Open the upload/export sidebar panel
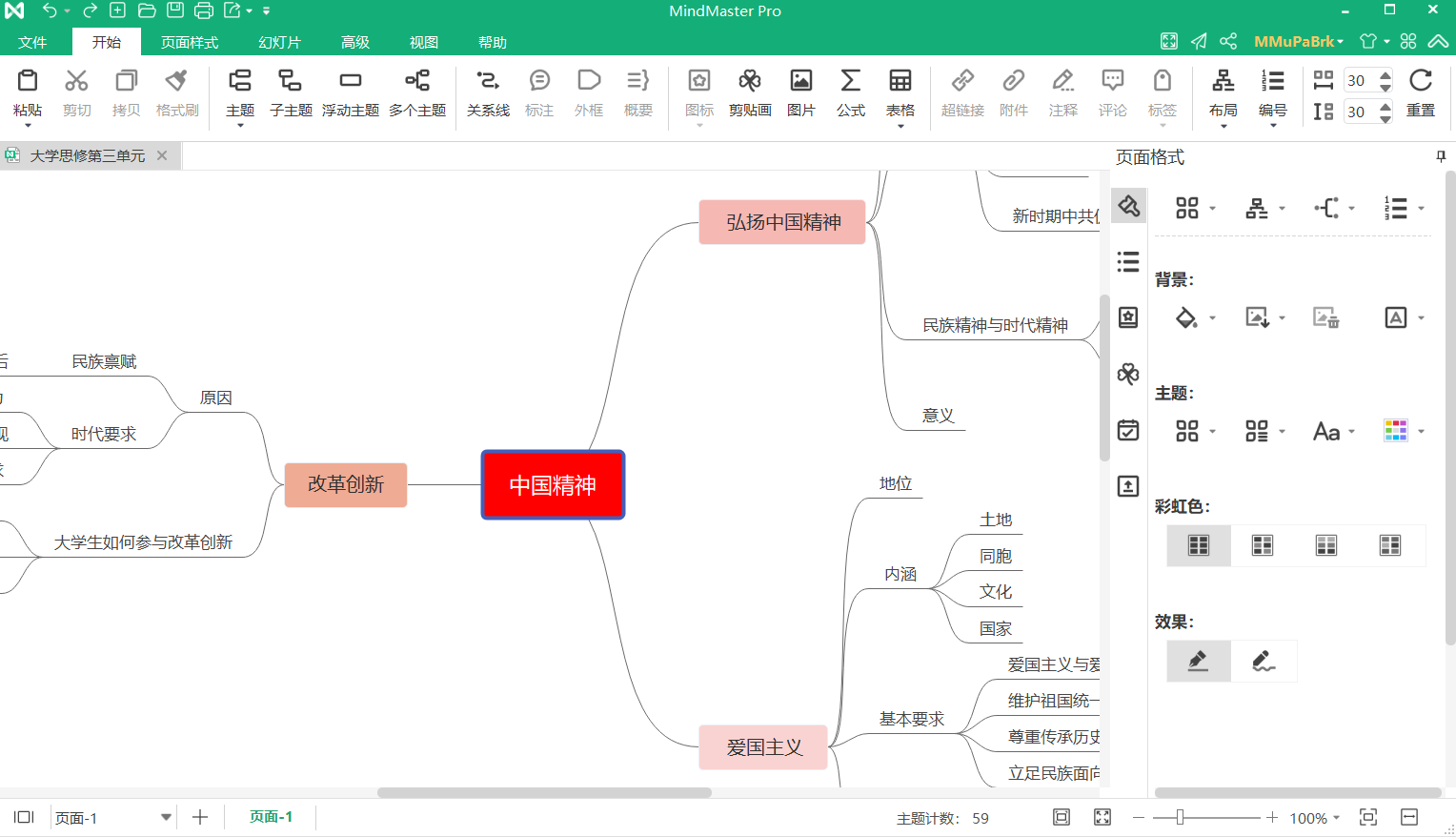This screenshot has width=1456, height=837. pyautogui.click(x=1128, y=486)
